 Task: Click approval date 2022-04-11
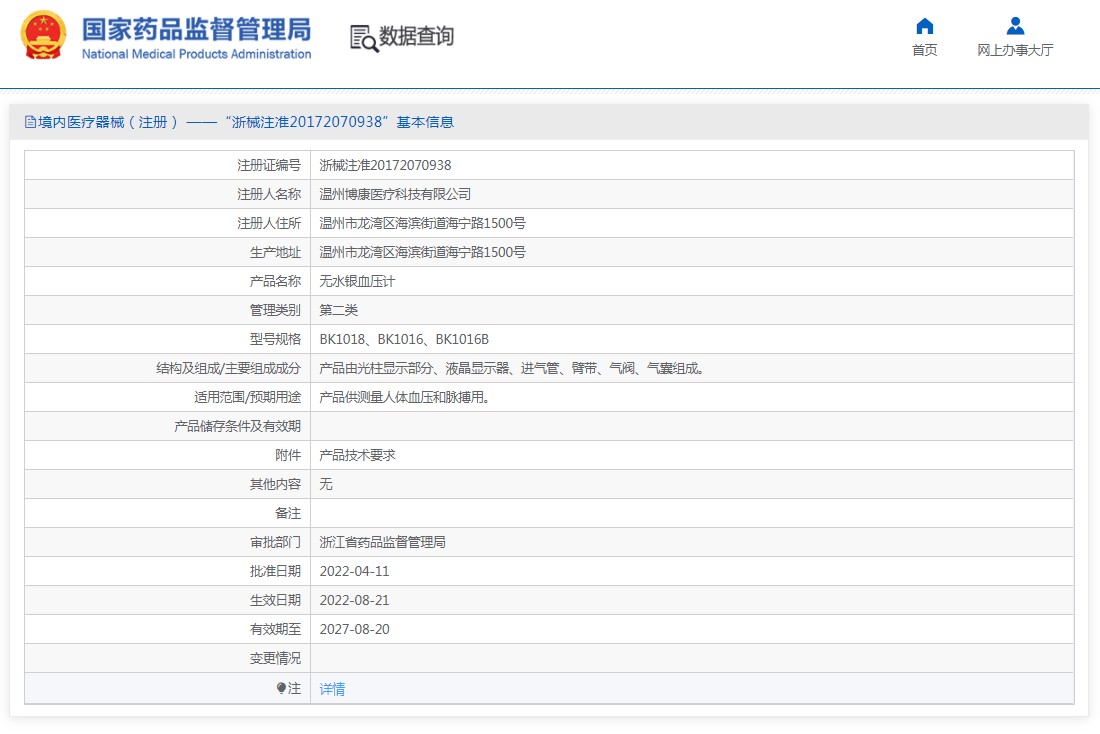354,571
